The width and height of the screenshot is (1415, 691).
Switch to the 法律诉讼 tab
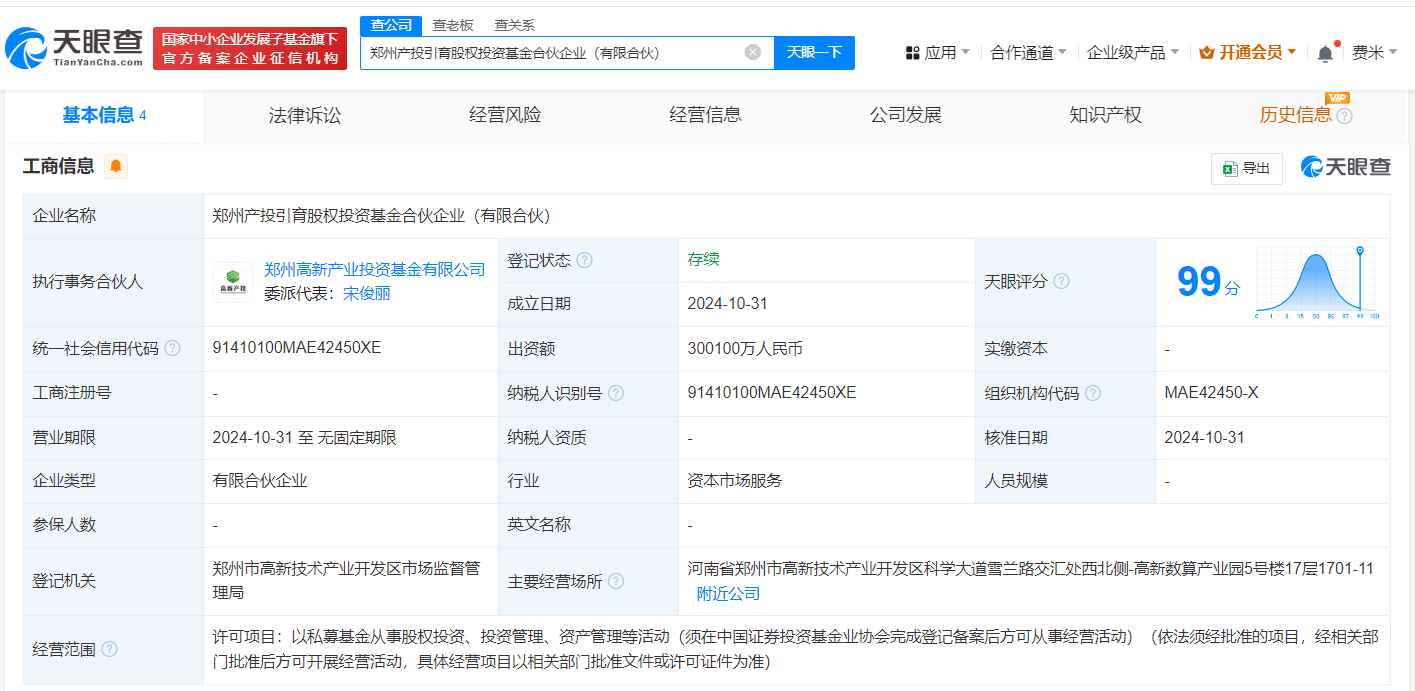[x=305, y=115]
